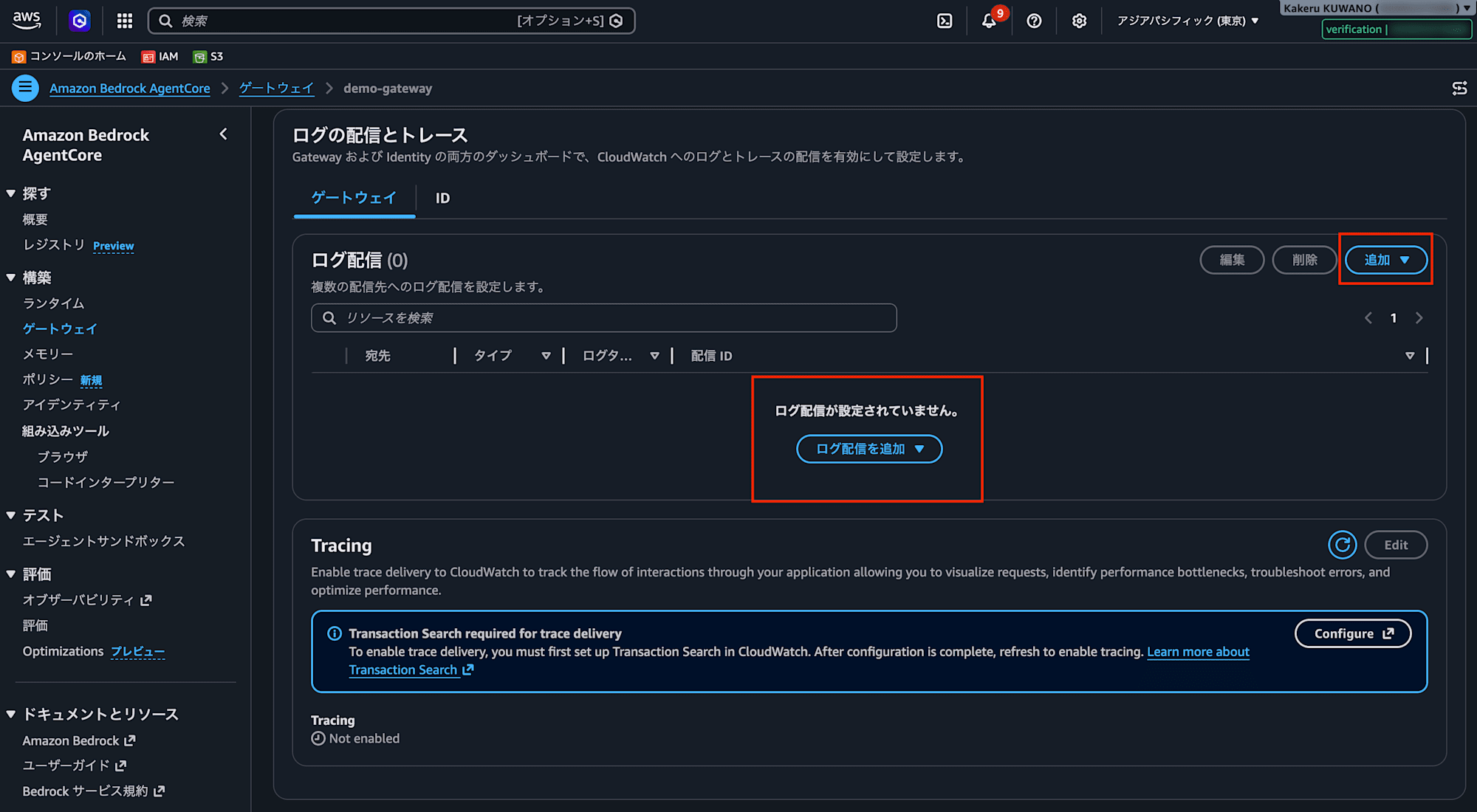Launch CloudShell from the top bar
The image size is (1477, 812).
point(945,21)
